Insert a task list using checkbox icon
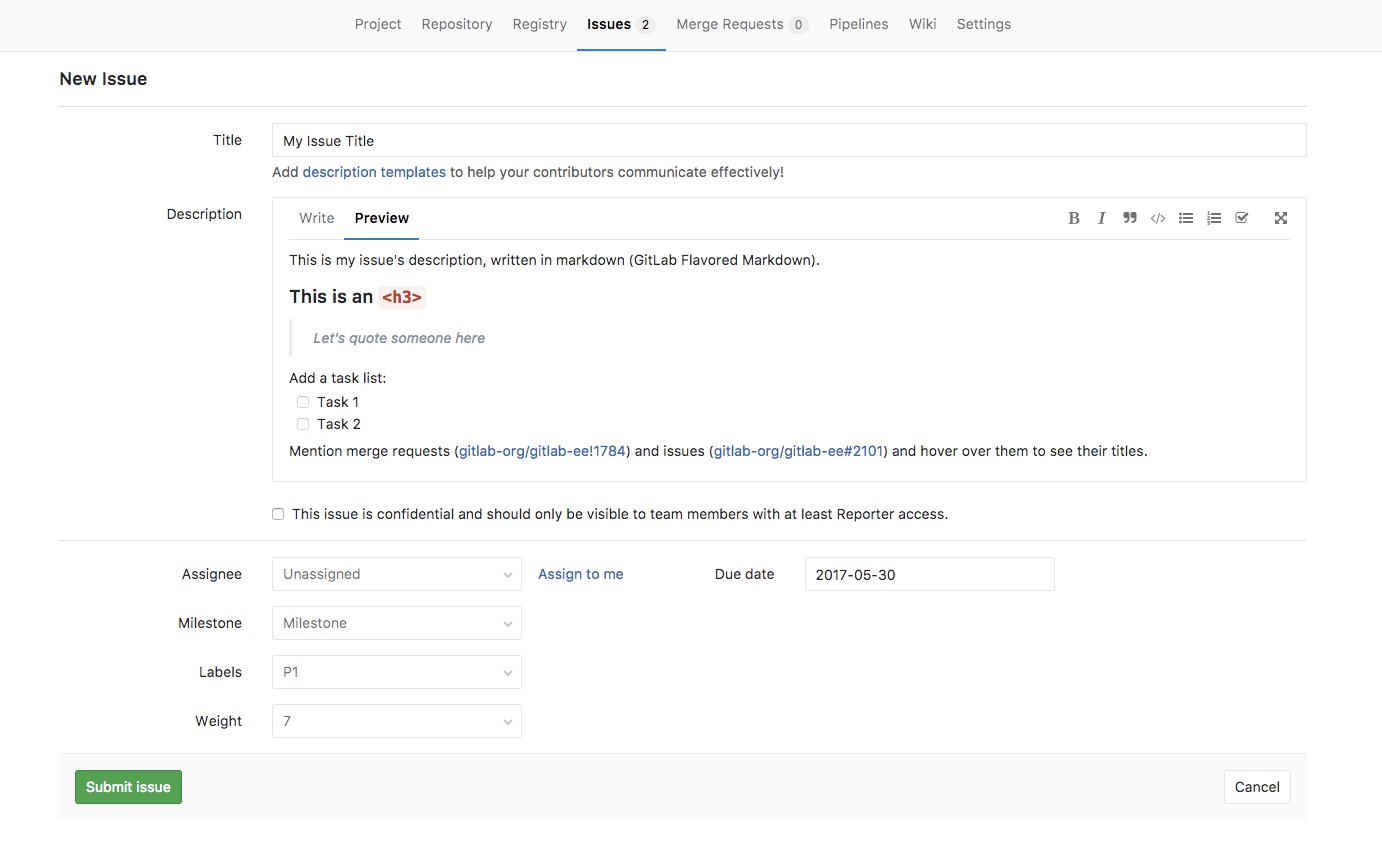 pyautogui.click(x=1242, y=218)
